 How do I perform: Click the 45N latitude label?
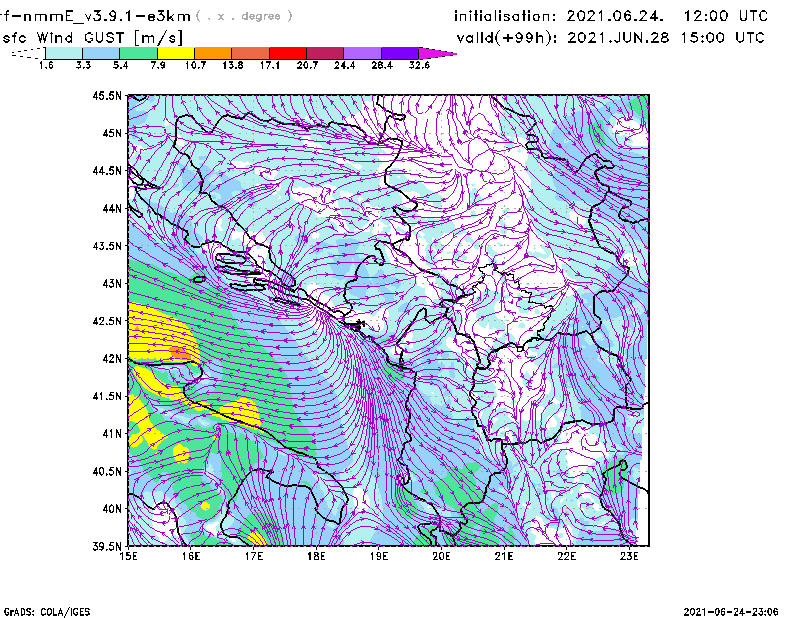(112, 133)
